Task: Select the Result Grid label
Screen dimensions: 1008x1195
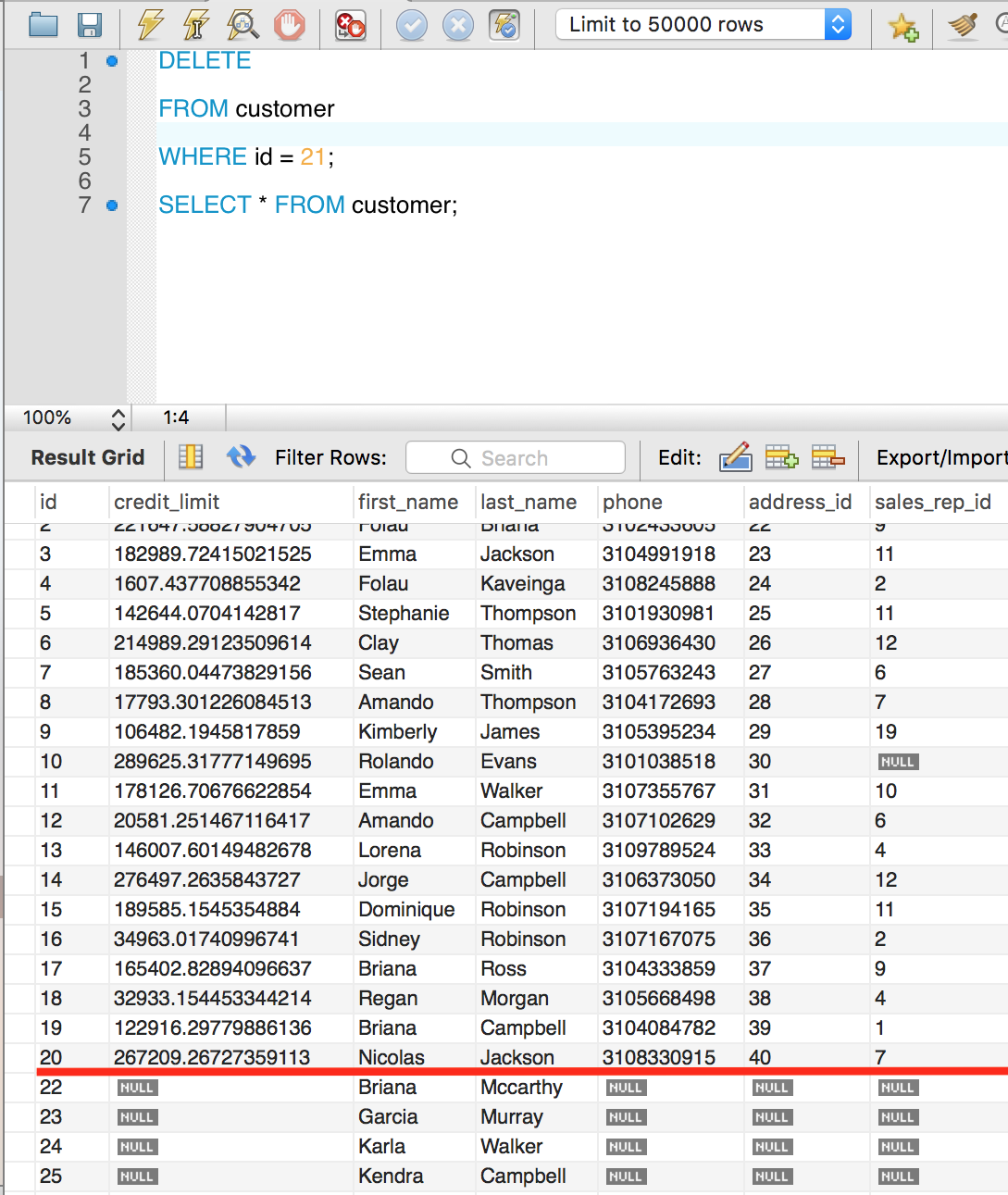Action: (x=88, y=457)
